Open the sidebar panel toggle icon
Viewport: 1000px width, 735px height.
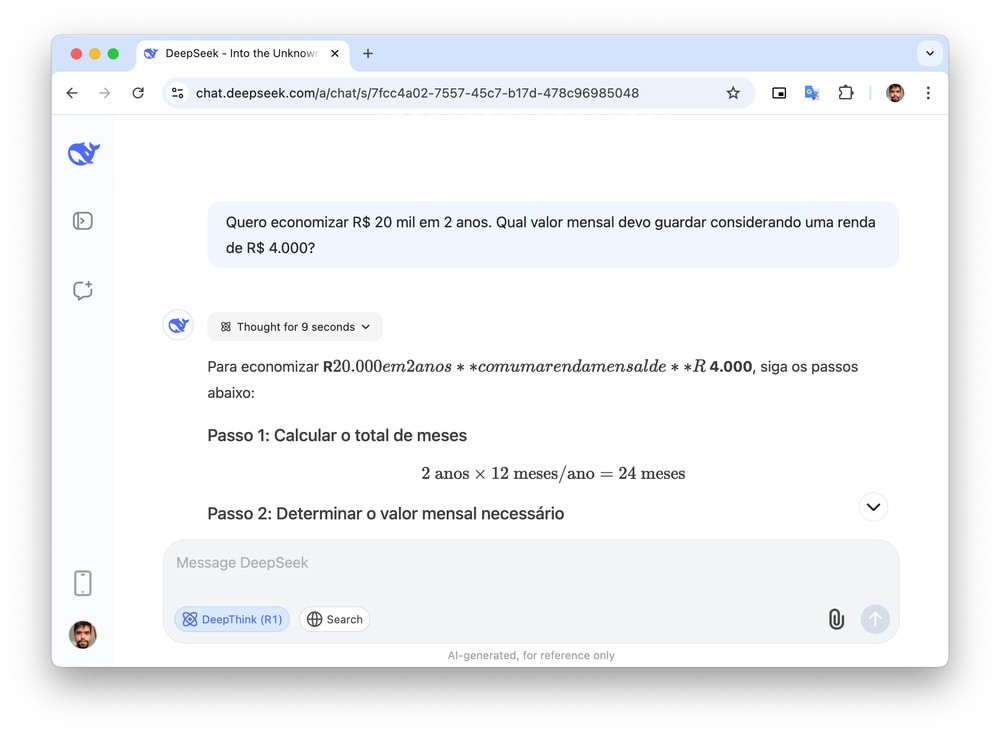pyautogui.click(x=83, y=221)
